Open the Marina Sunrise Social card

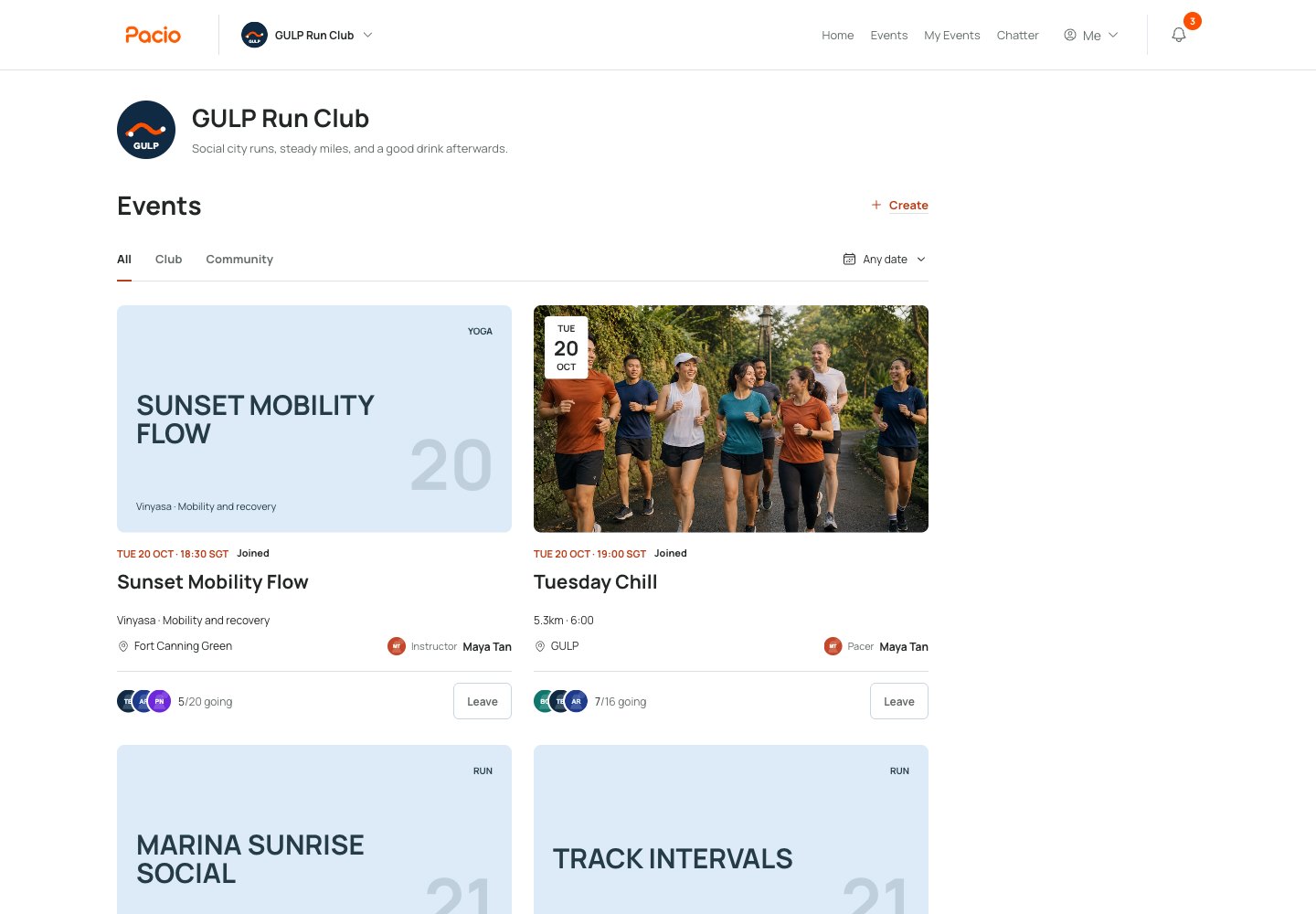pos(314,830)
